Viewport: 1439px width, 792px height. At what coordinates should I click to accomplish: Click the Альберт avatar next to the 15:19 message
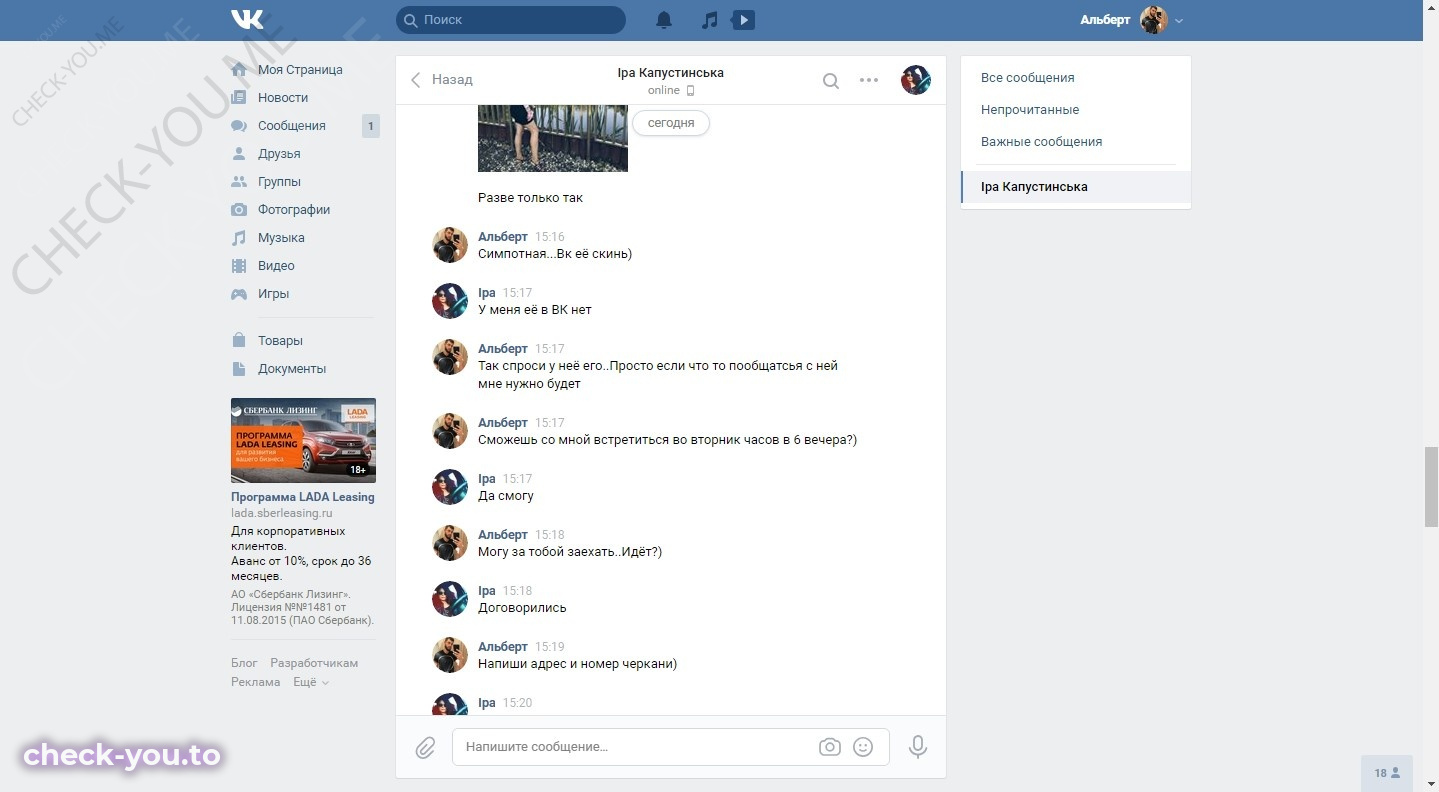[450, 656]
